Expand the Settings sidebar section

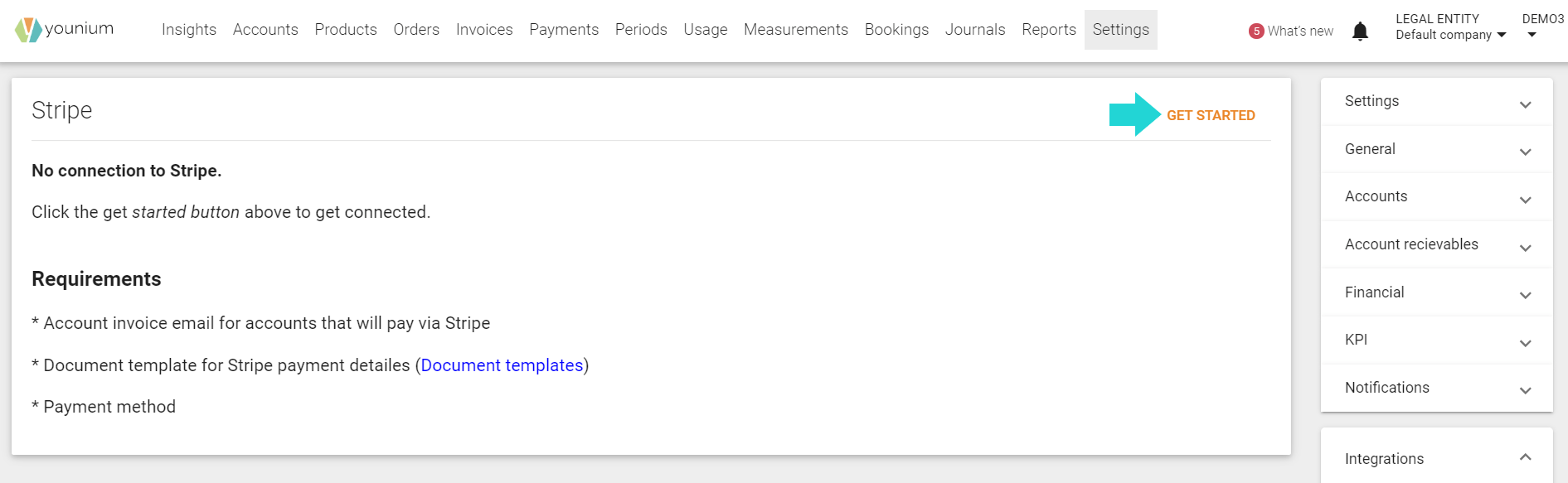(x=1436, y=102)
